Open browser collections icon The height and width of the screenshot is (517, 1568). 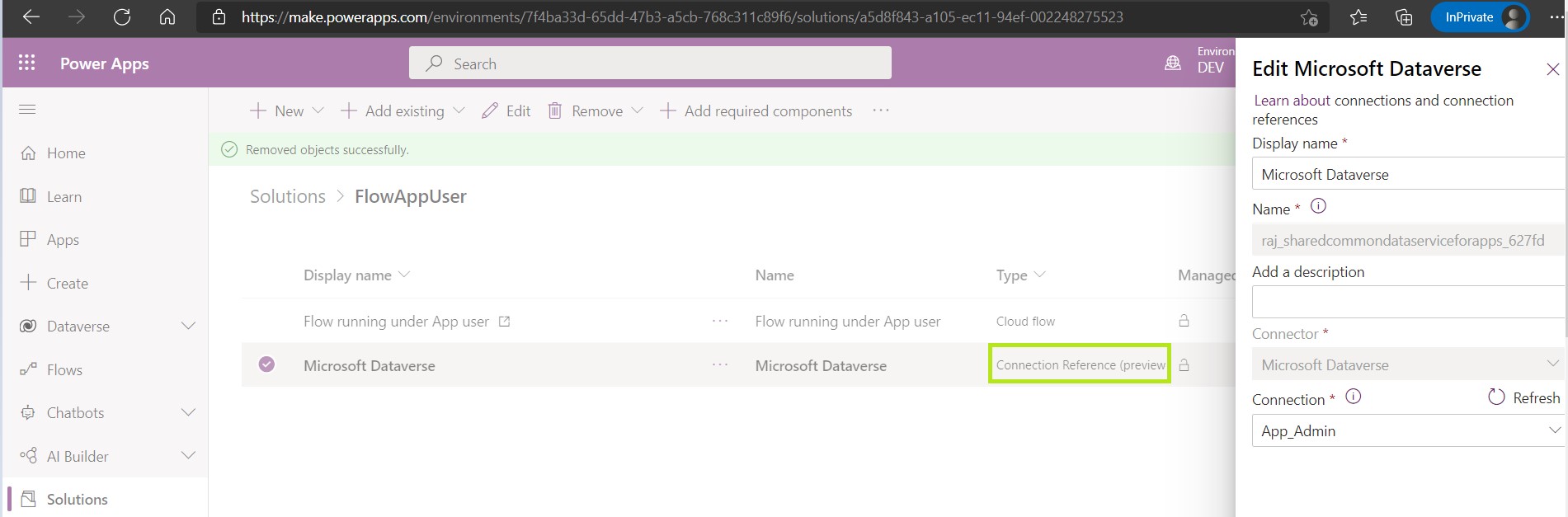click(1404, 17)
